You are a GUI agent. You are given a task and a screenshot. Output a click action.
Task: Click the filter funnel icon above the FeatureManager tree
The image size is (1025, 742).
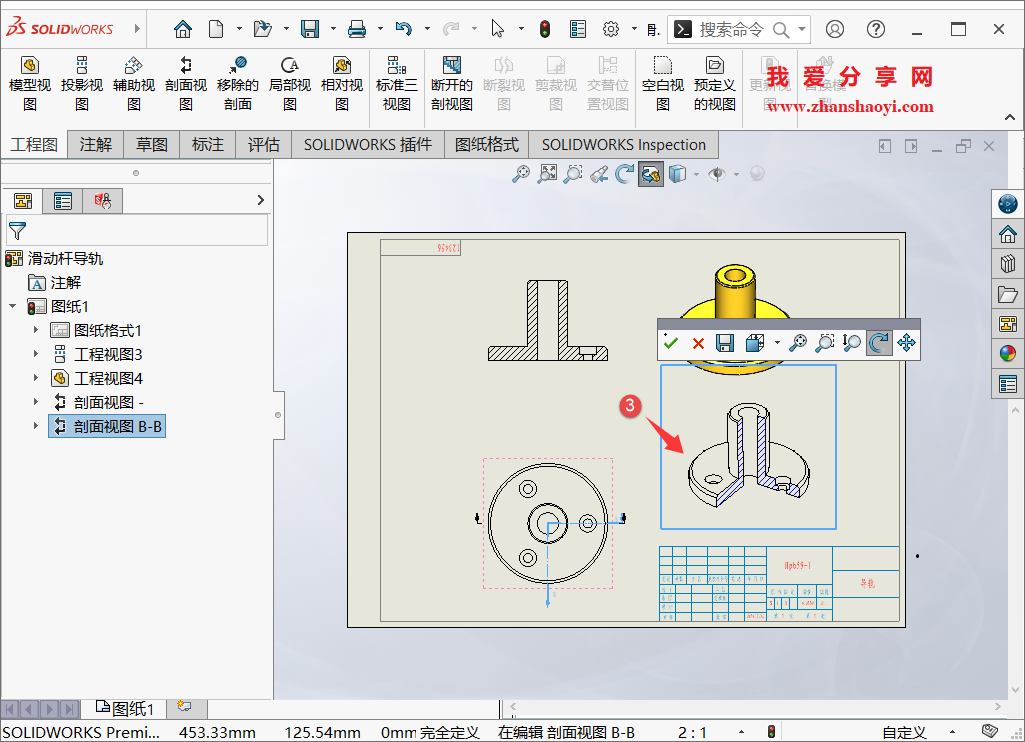point(17,229)
